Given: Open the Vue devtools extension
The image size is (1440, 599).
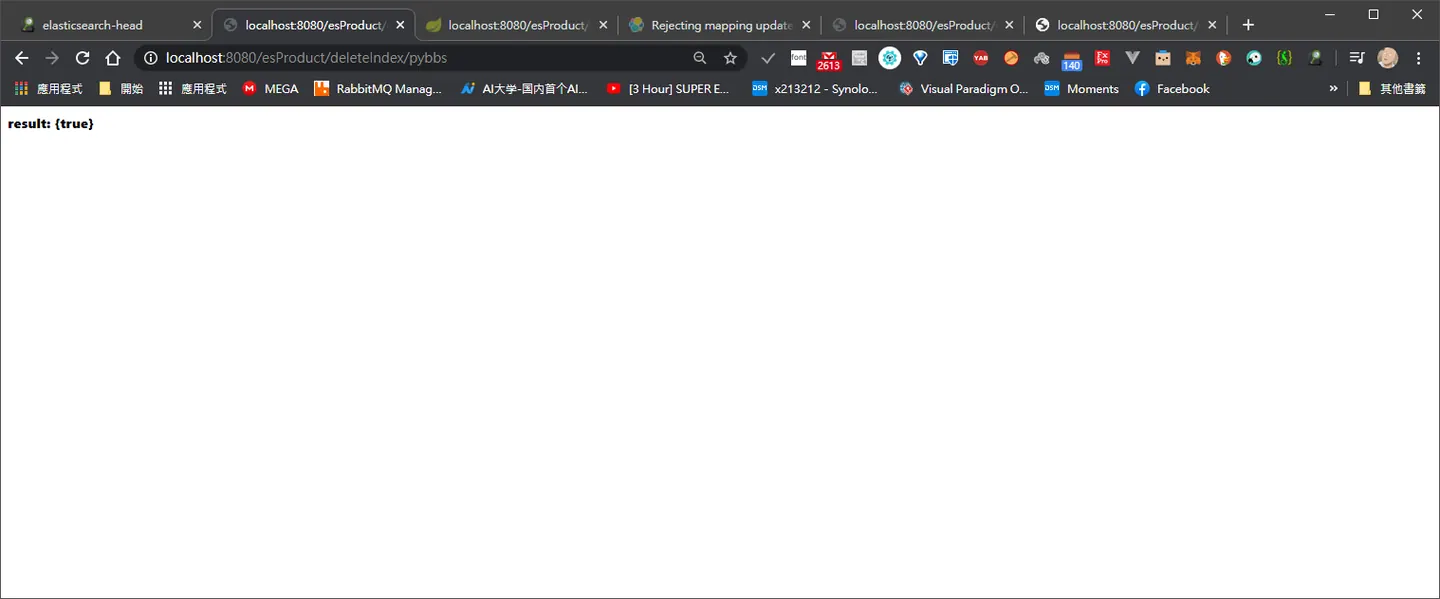Looking at the screenshot, I should coord(1132,58).
